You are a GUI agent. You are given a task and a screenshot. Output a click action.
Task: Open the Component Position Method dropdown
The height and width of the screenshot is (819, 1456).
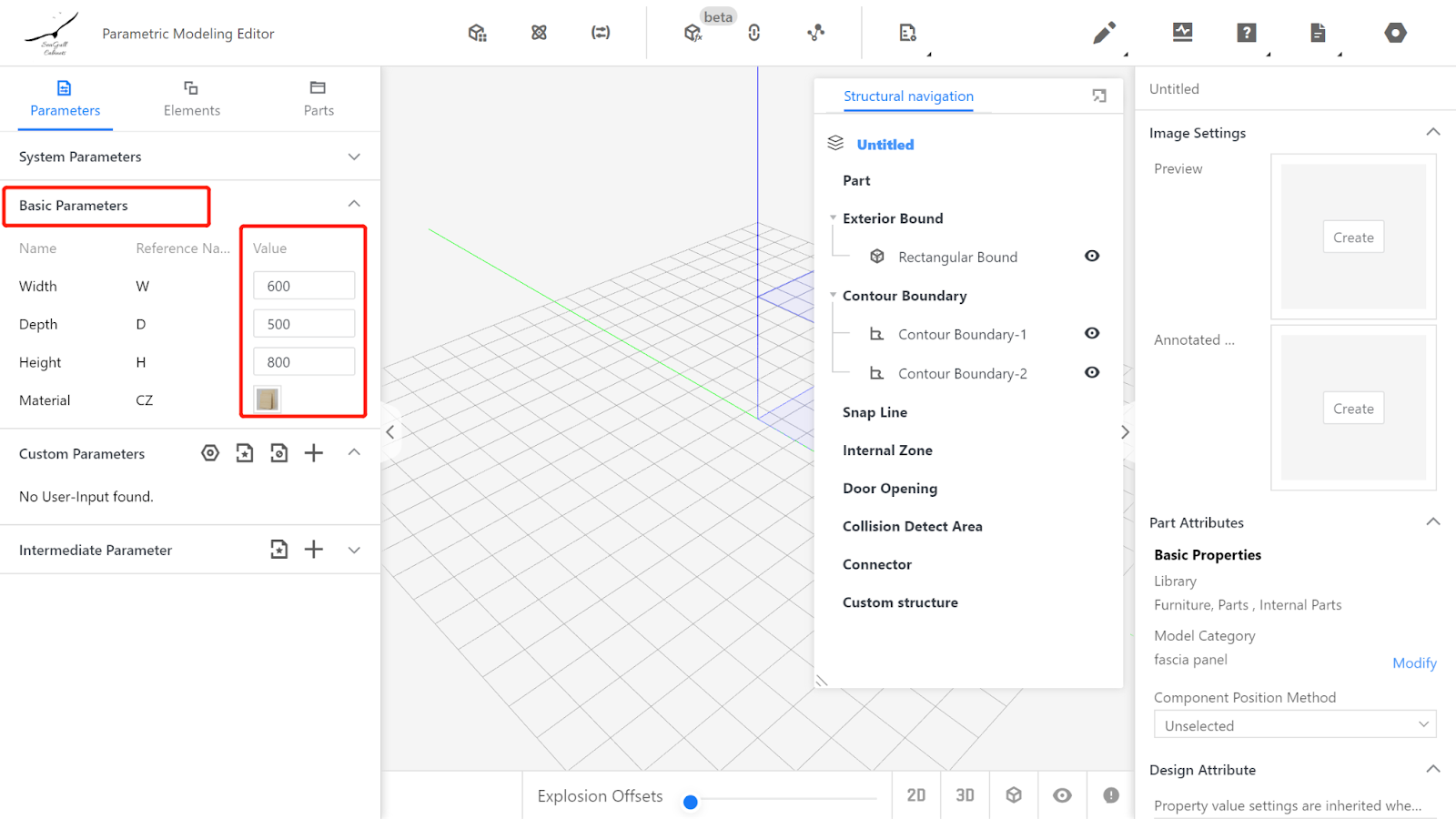point(1294,725)
